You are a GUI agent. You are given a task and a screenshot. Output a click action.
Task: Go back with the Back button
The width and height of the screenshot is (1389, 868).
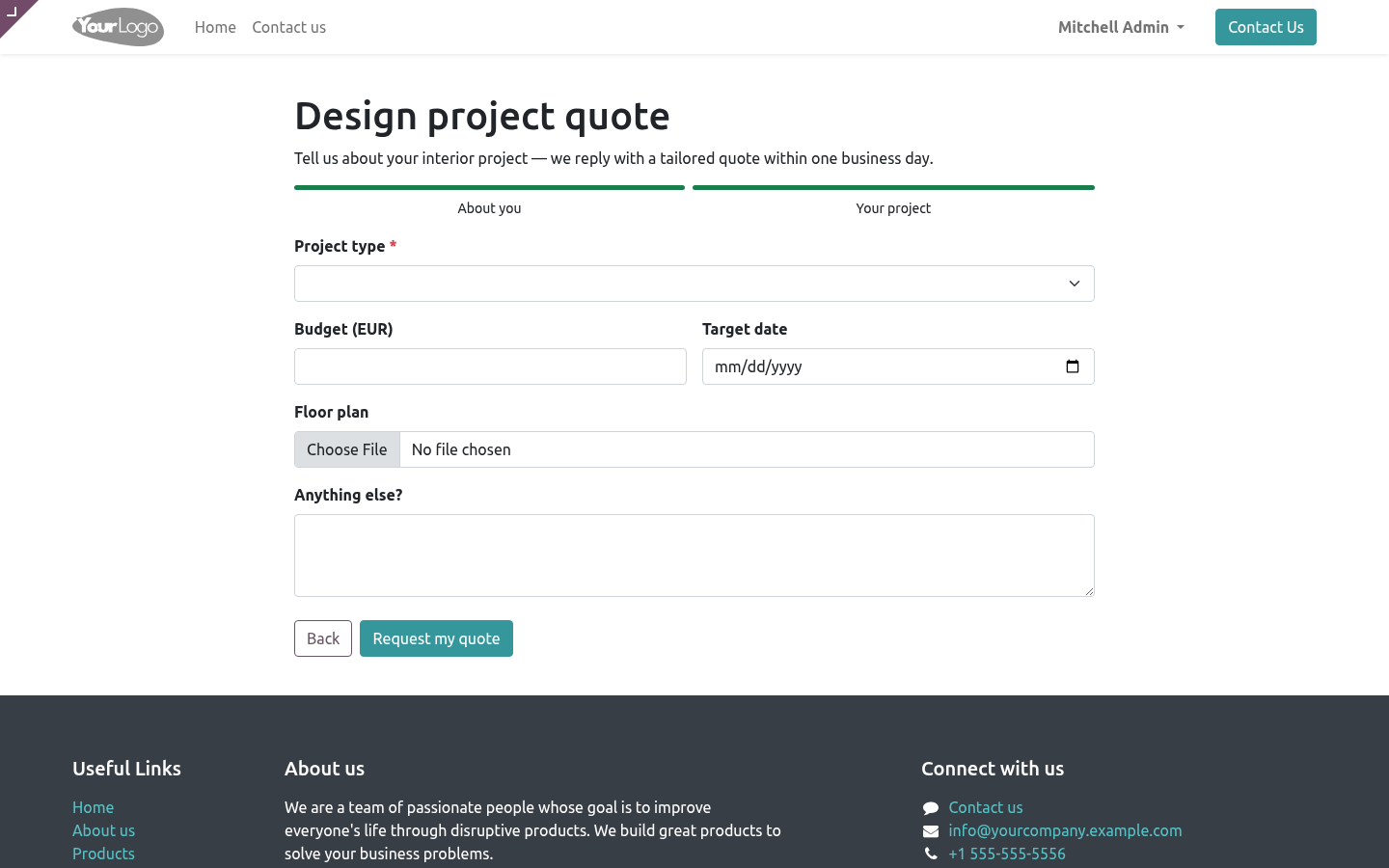click(x=323, y=638)
